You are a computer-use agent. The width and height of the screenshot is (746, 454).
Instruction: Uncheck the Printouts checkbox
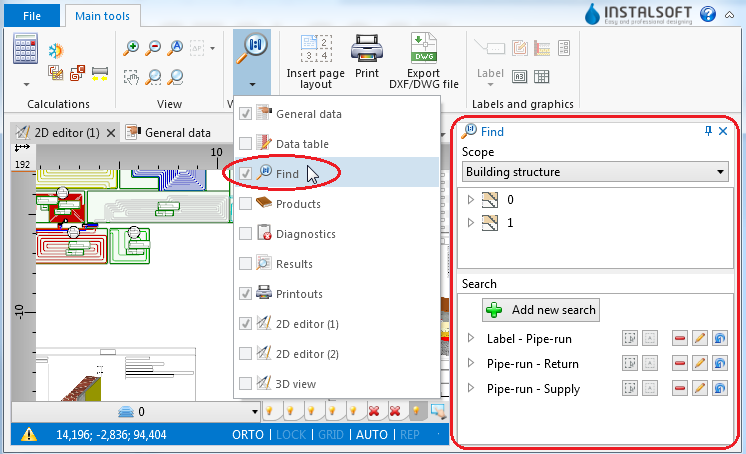pyautogui.click(x=245, y=294)
